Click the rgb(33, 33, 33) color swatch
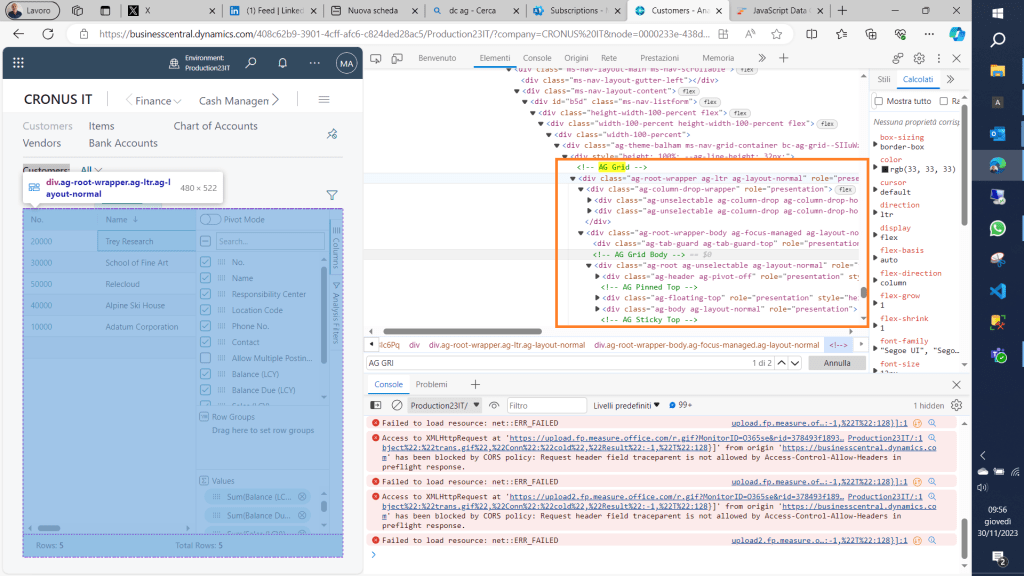The image size is (1024, 576). pos(885,169)
